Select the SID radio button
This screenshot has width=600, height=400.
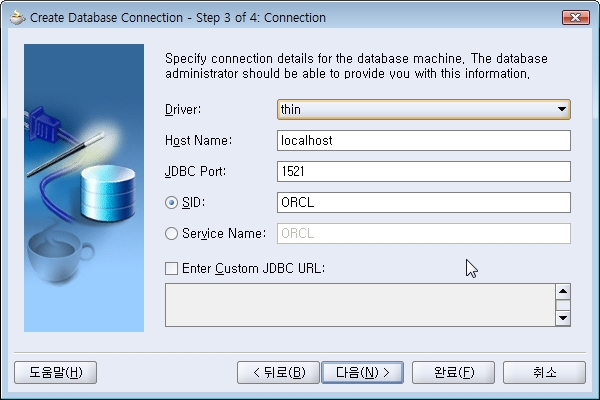(x=171, y=202)
